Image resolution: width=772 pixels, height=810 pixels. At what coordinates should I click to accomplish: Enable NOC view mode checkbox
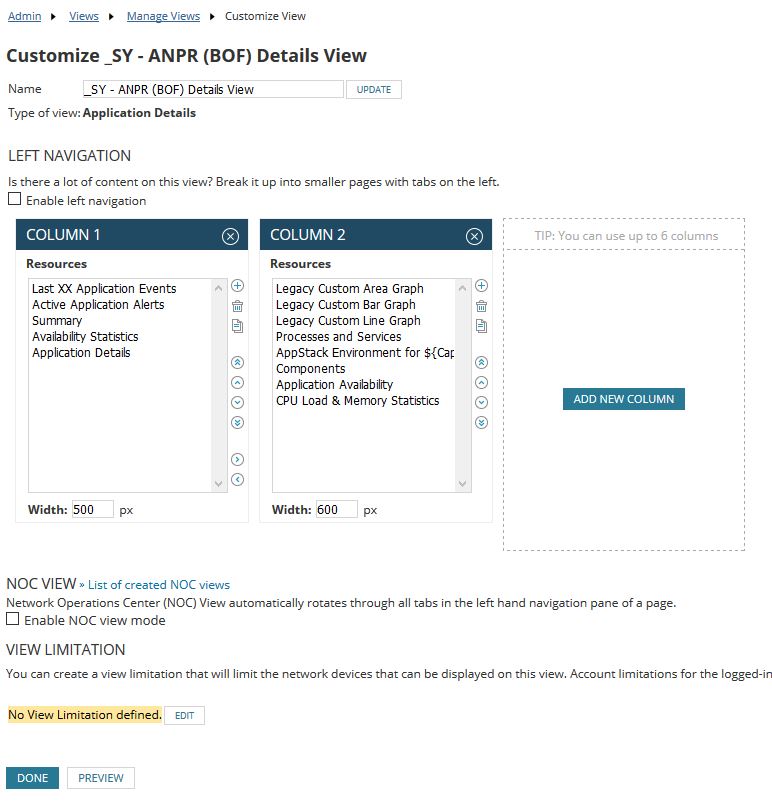pyautogui.click(x=13, y=618)
